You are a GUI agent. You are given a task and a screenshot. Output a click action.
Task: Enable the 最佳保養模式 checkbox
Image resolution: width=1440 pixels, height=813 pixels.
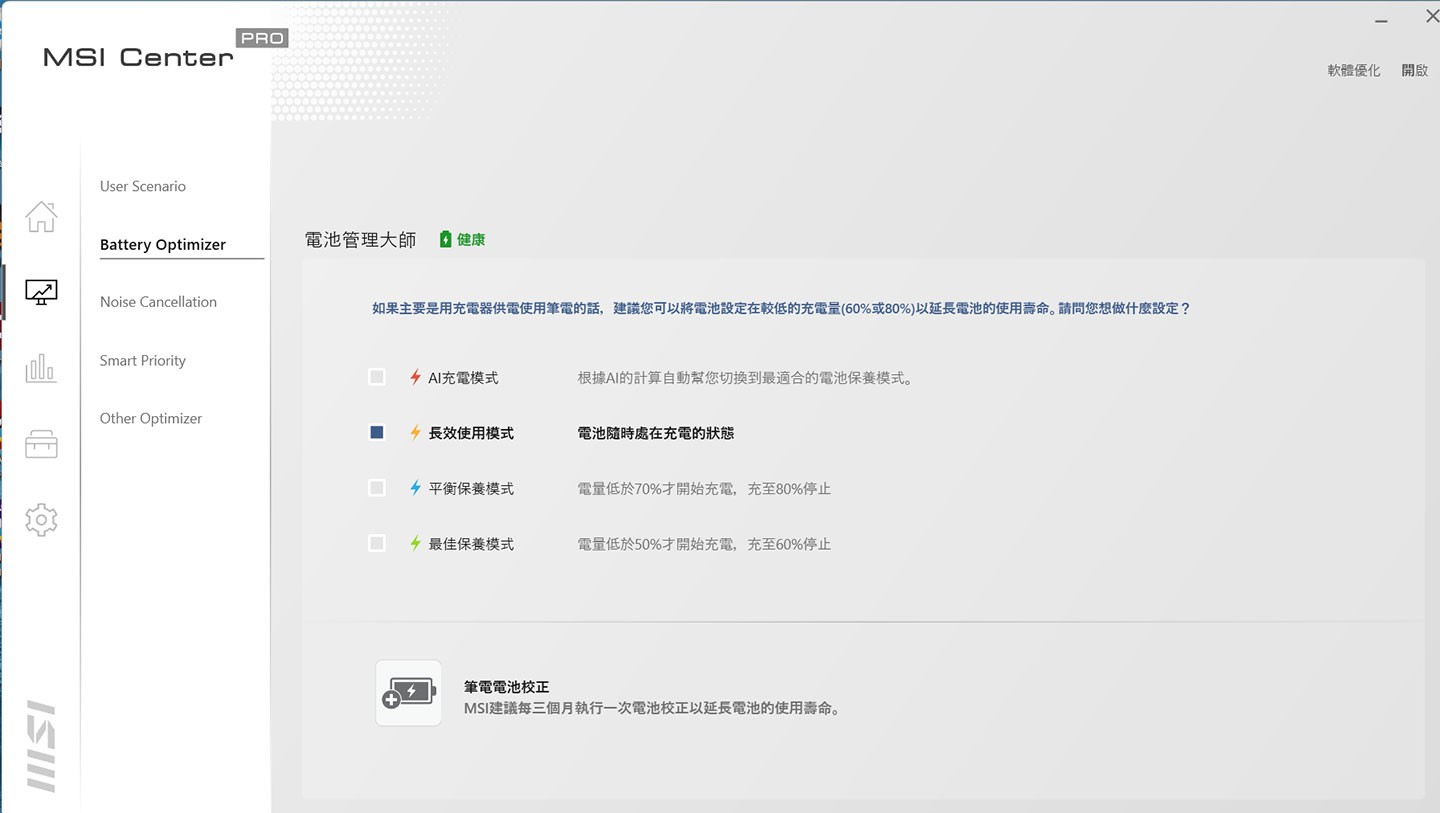tap(377, 544)
